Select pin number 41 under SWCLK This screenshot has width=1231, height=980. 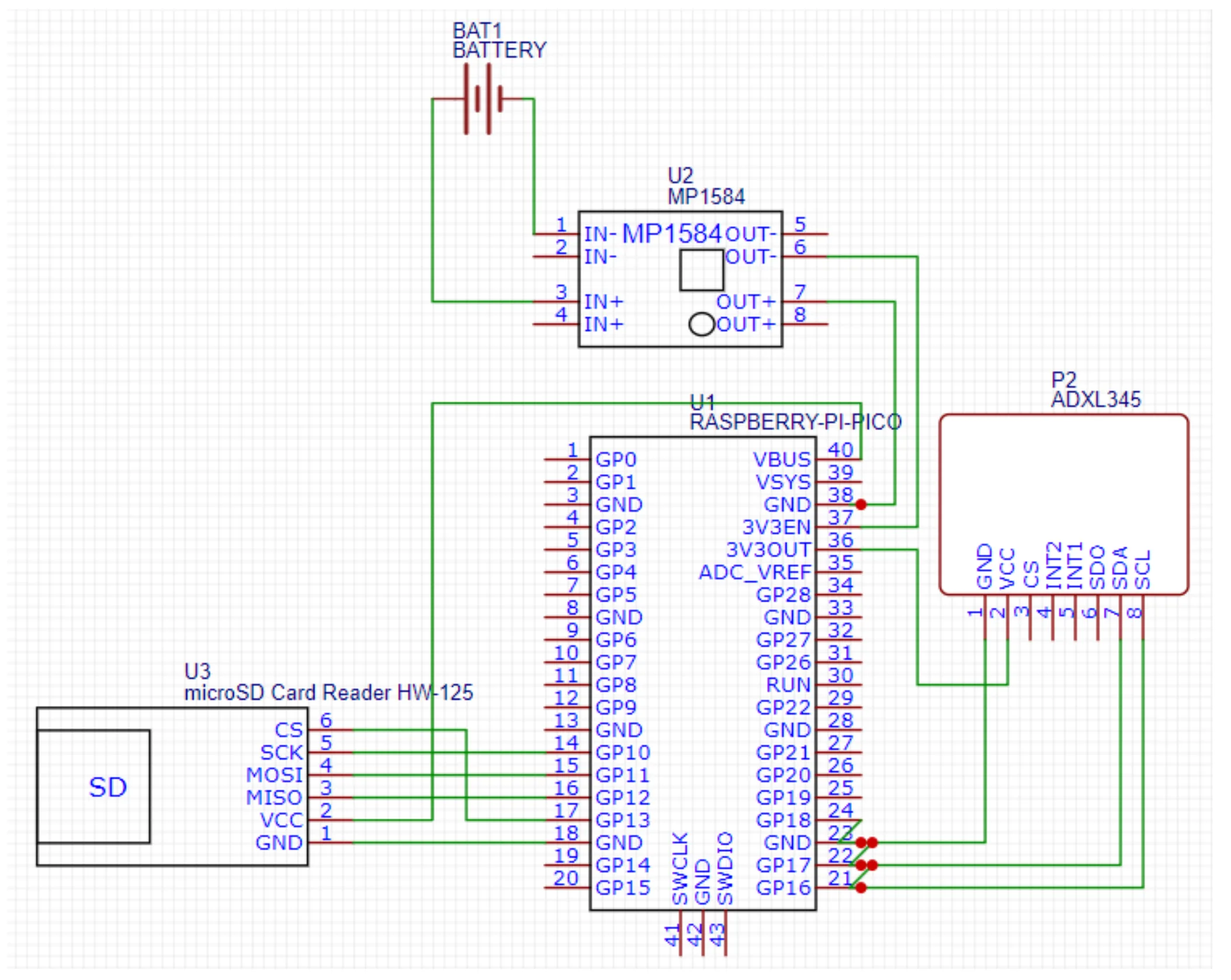tap(671, 935)
